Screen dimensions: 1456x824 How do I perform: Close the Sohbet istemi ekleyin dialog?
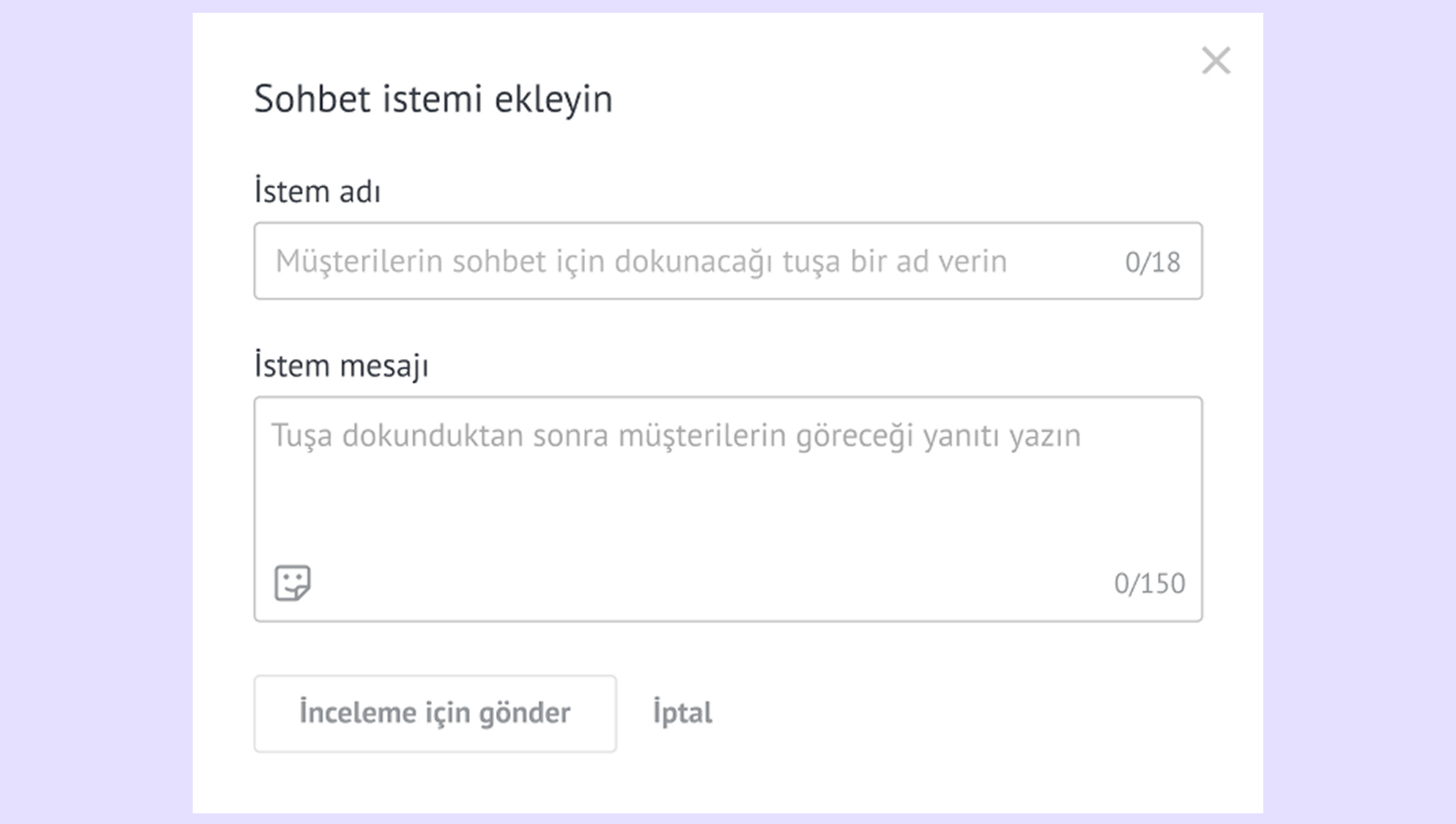(x=1216, y=60)
